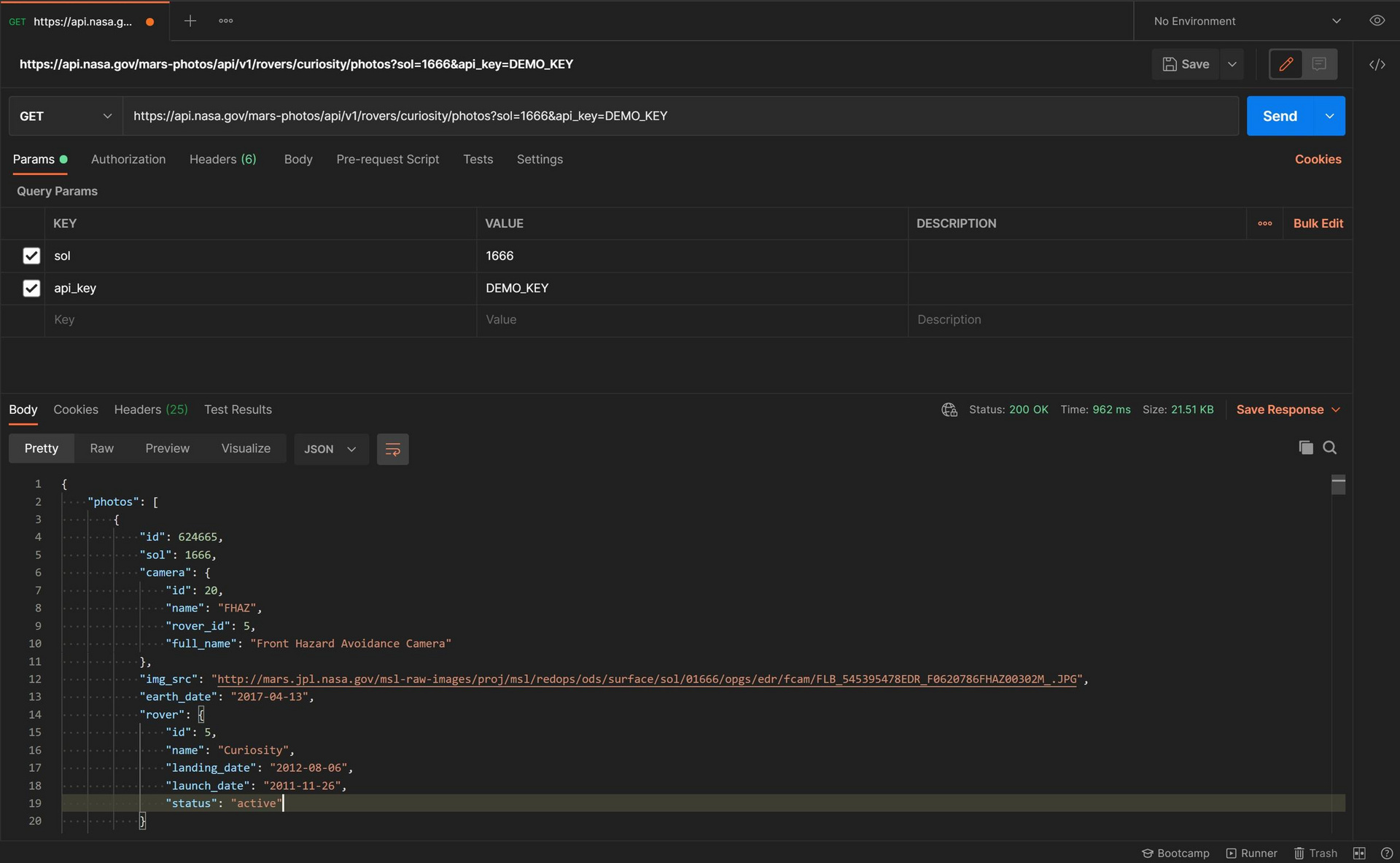1400x863 pixels.
Task: Select the Pretty view
Action: (42, 448)
